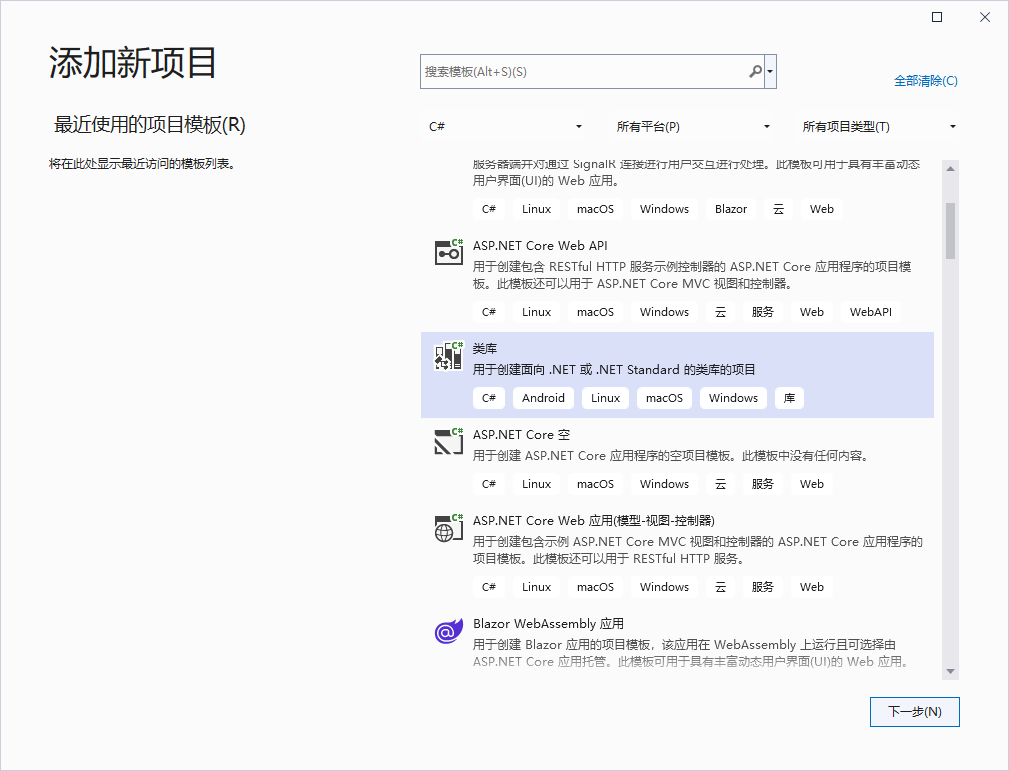The height and width of the screenshot is (771, 1009).
Task: Open the 所有项目类型(T) dropdown
Action: [879, 126]
